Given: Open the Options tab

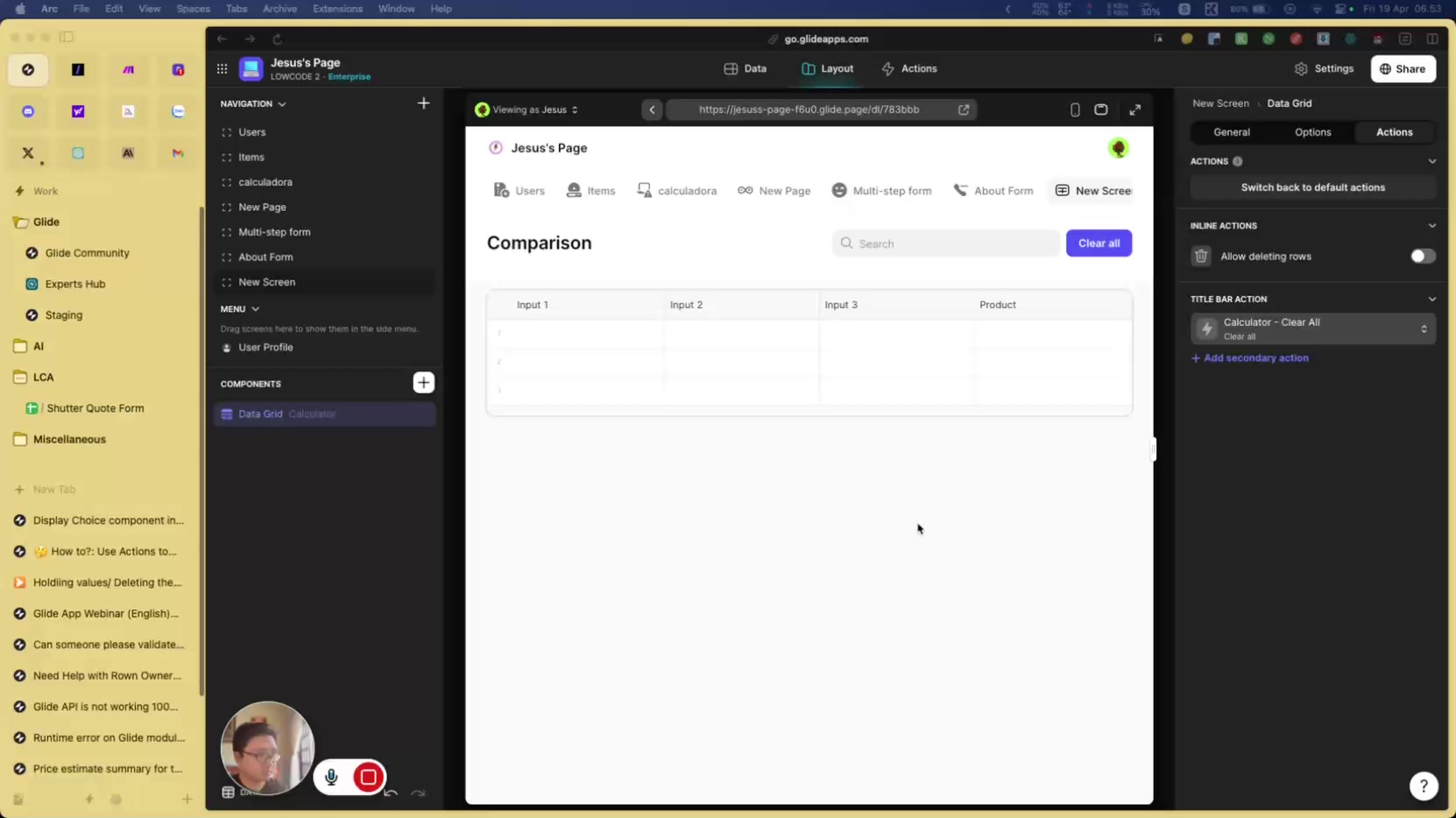Looking at the screenshot, I should click(1312, 132).
